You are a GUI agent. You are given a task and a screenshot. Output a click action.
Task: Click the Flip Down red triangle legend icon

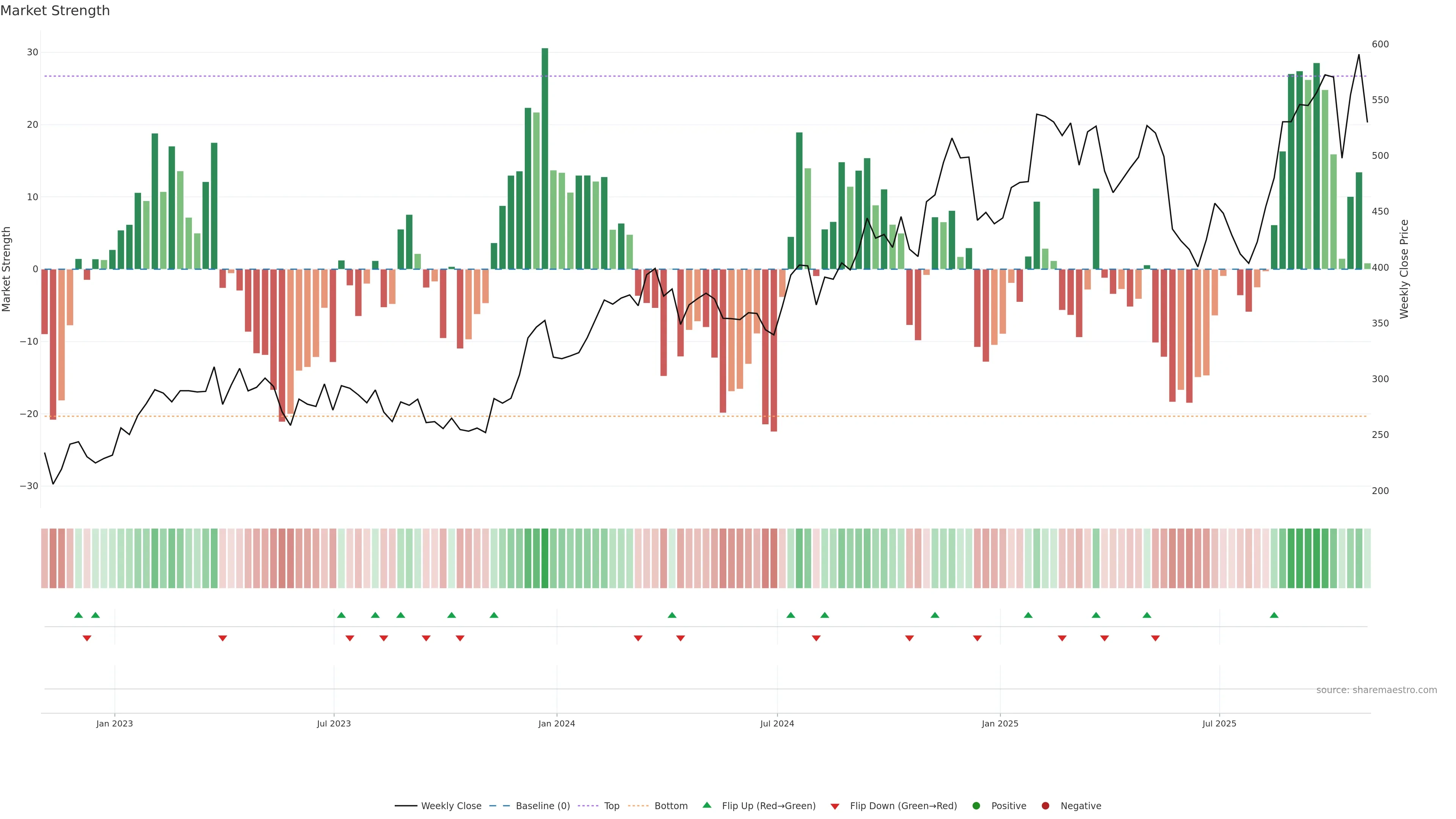835,806
